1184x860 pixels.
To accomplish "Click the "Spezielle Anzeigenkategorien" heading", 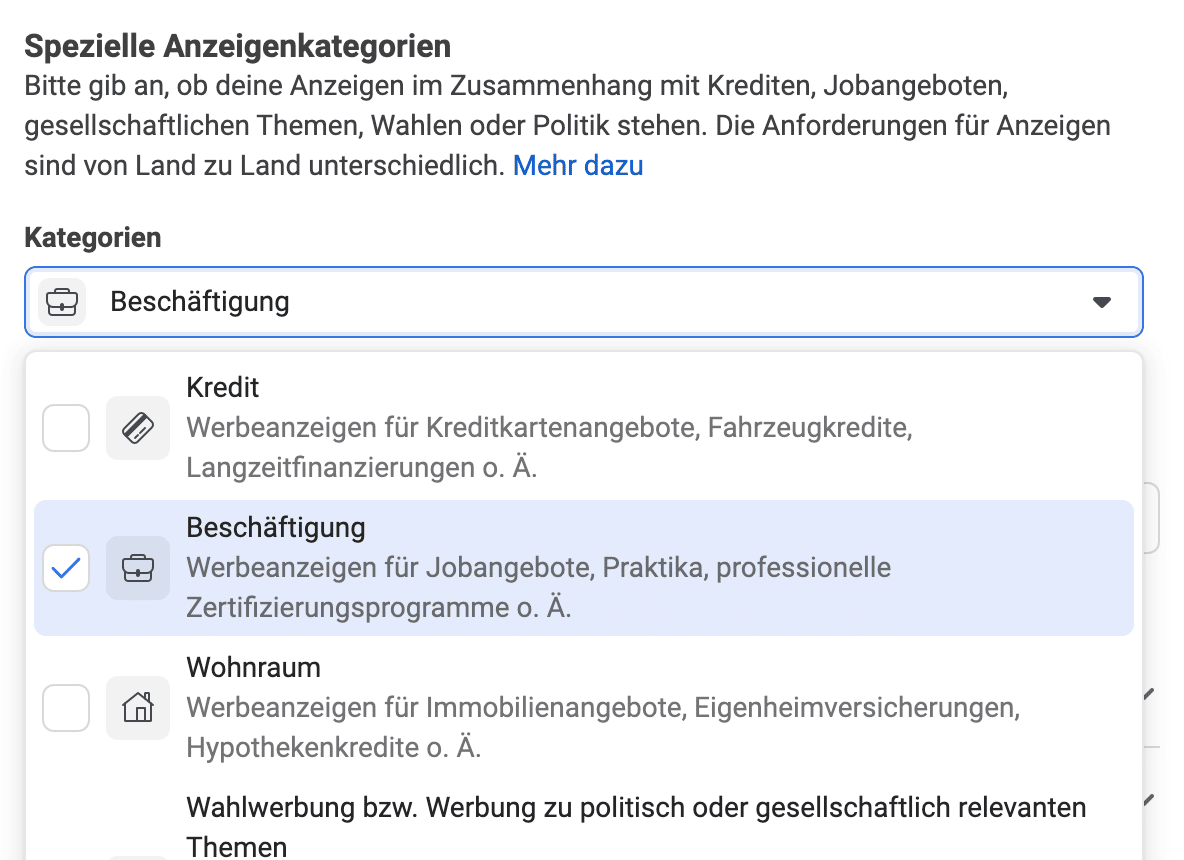I will coord(237,46).
